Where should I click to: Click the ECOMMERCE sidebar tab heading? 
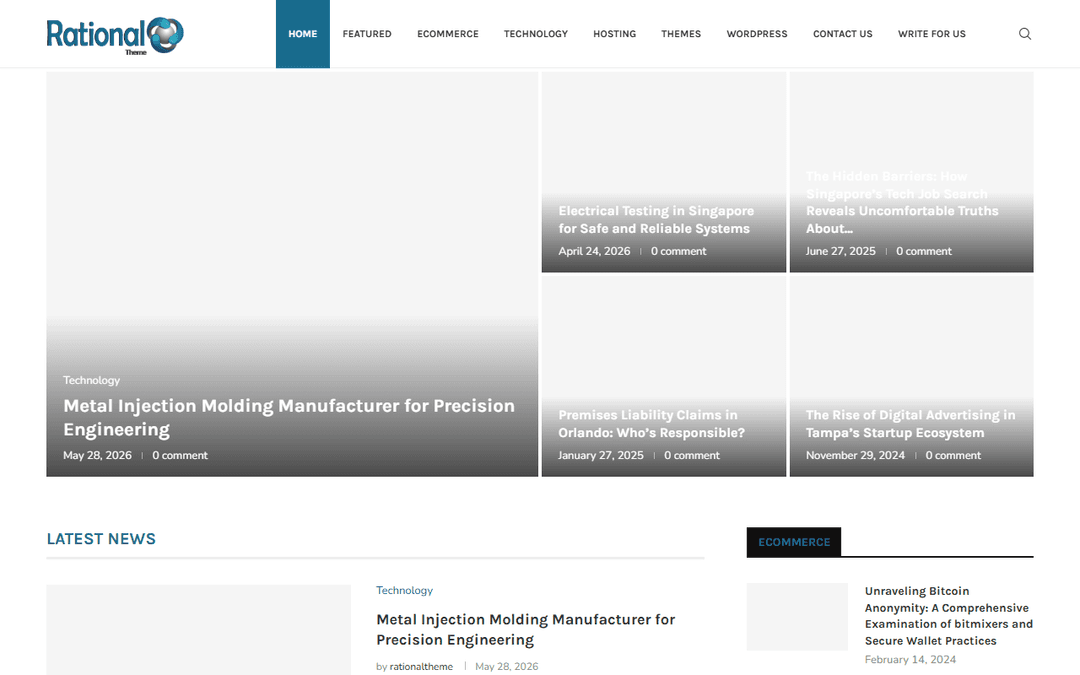(x=794, y=542)
